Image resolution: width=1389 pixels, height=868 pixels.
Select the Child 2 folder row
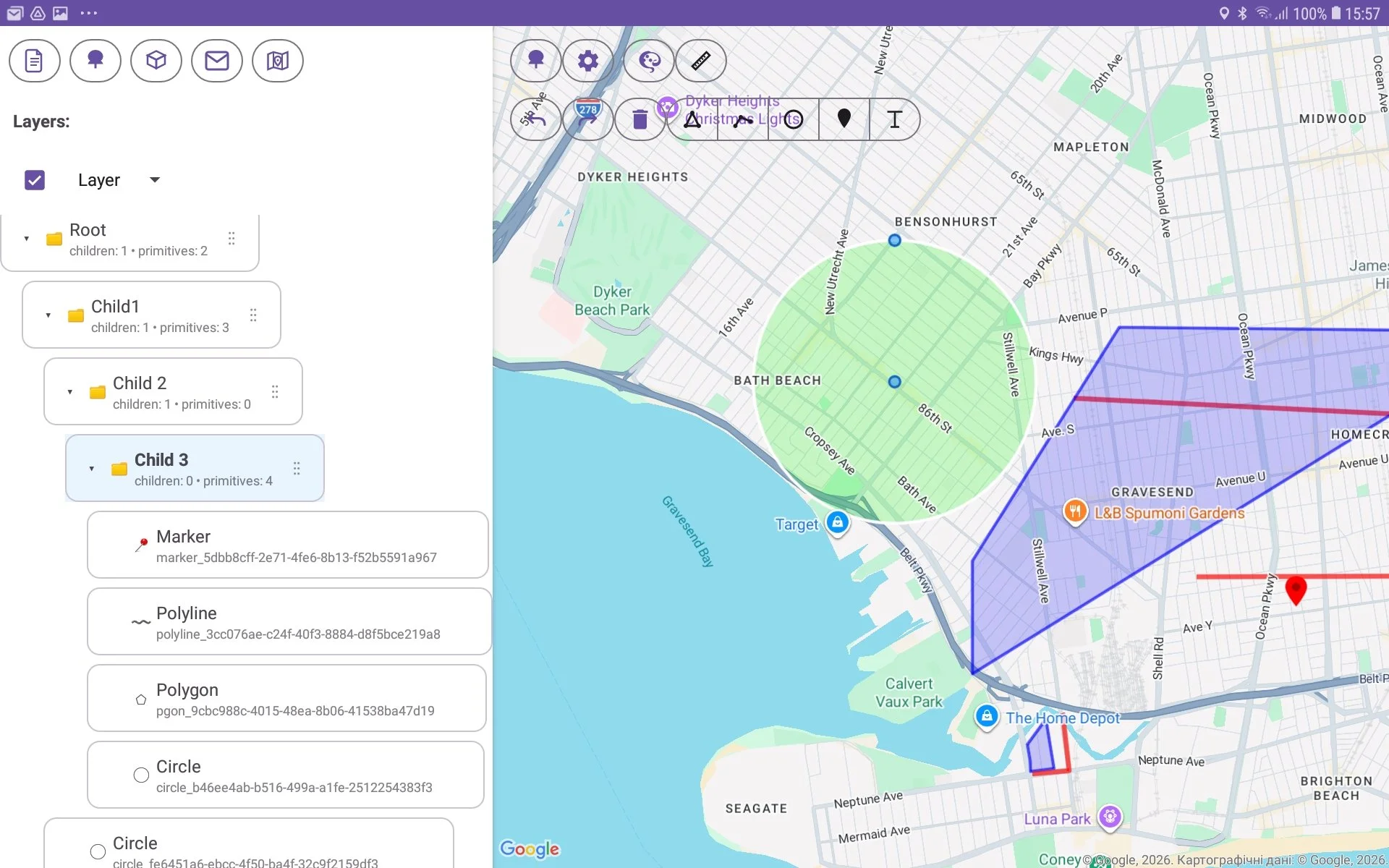[173, 391]
